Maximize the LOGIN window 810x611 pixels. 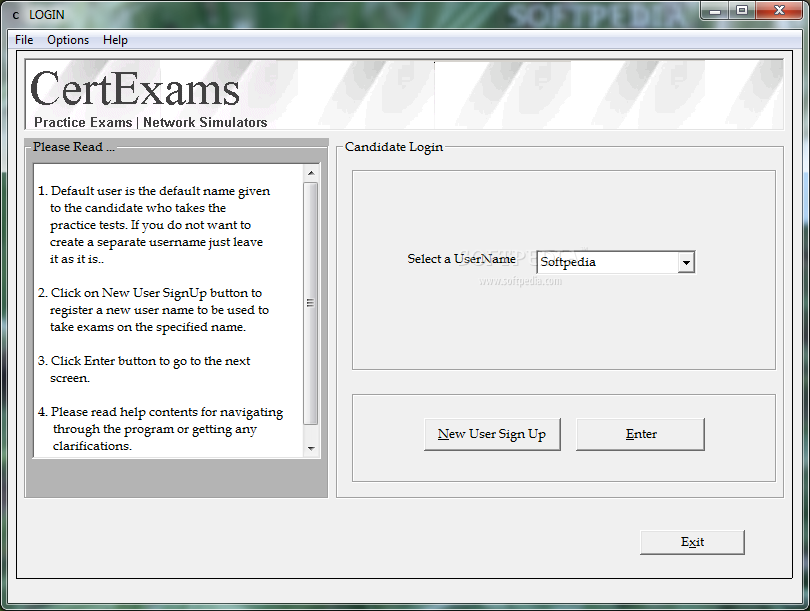pos(742,11)
